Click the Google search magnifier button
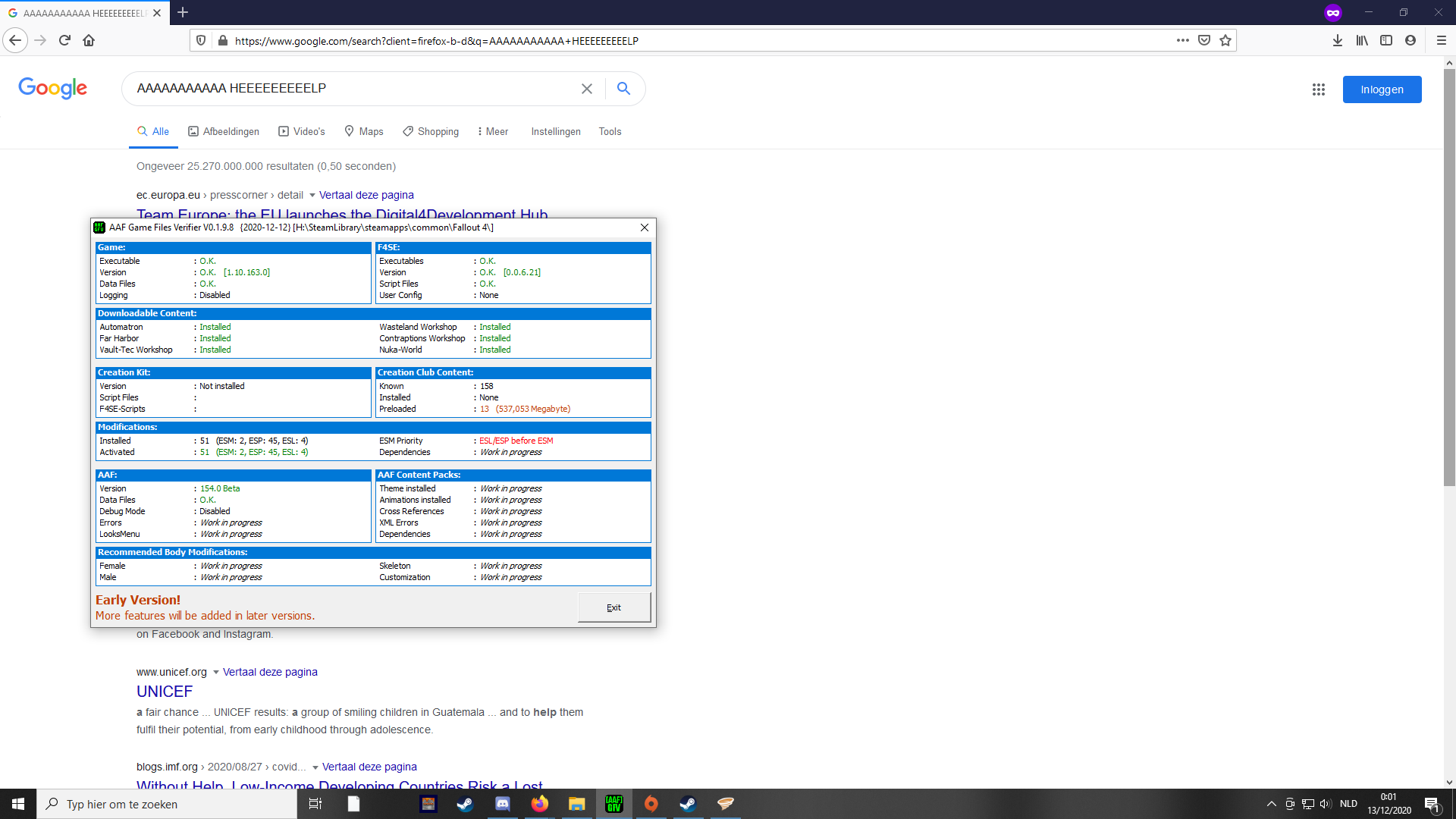The width and height of the screenshot is (1456, 819). click(x=623, y=89)
